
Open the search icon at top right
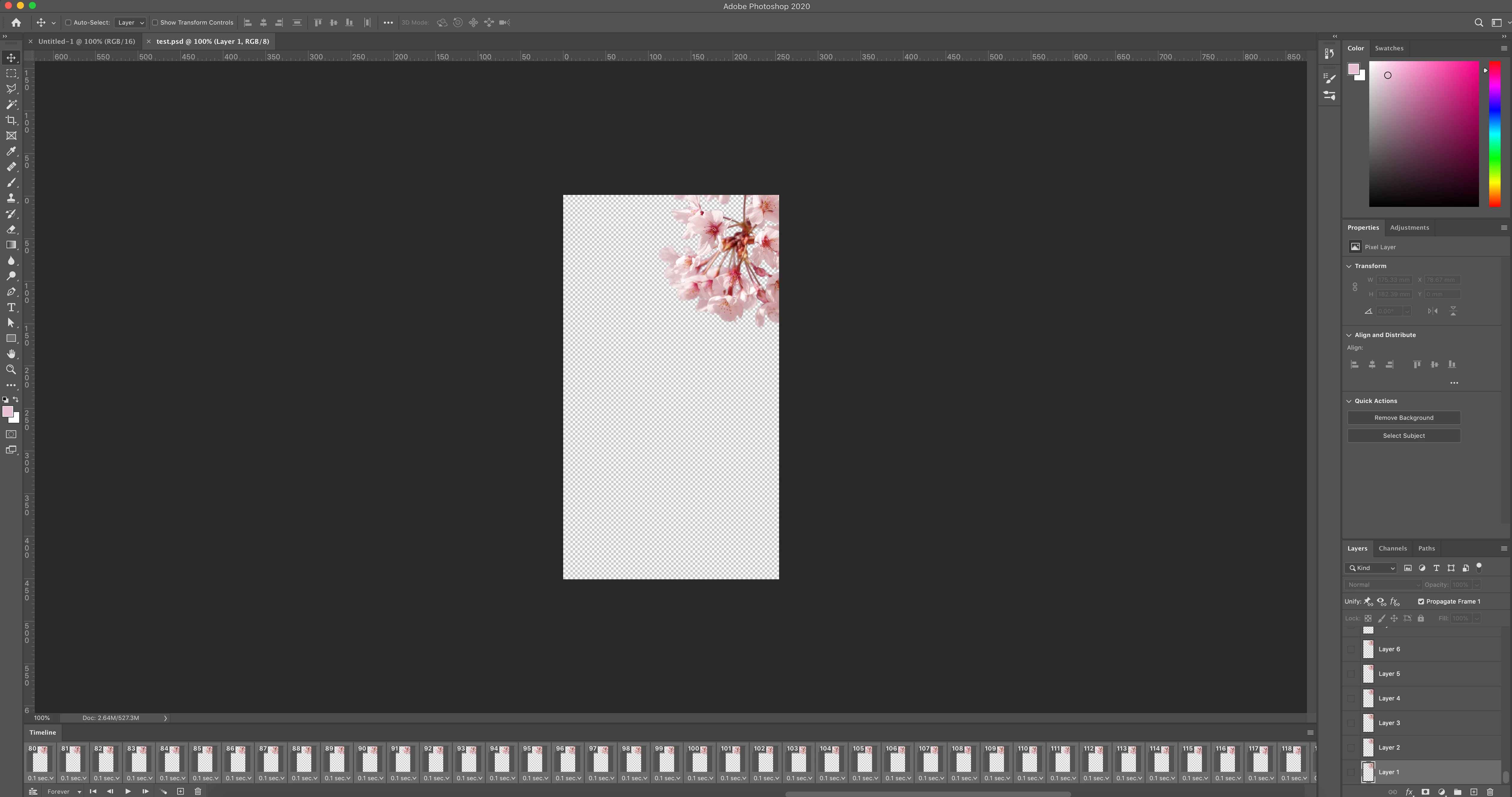(x=1478, y=22)
